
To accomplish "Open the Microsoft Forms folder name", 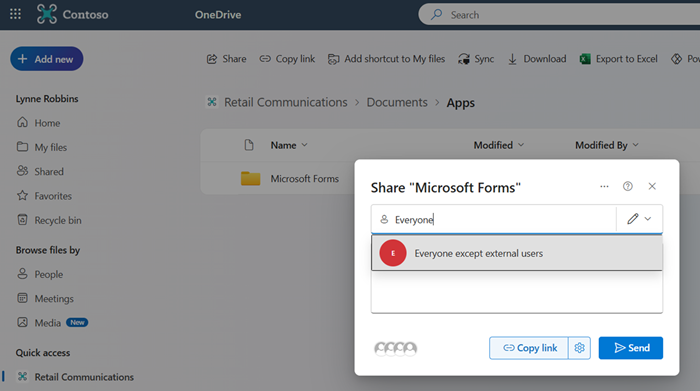I will click(304, 179).
